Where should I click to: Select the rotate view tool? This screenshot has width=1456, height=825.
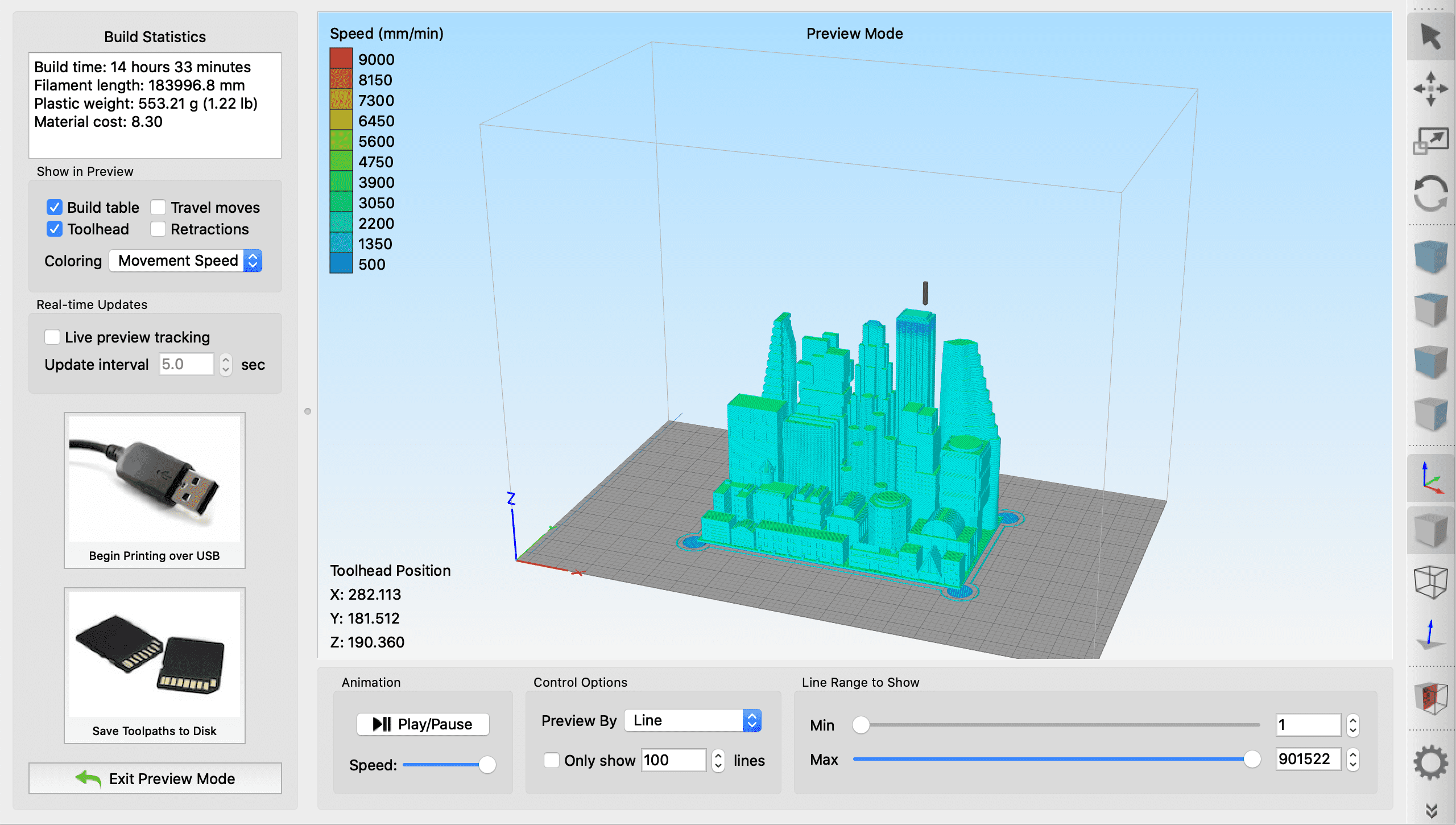[1430, 193]
